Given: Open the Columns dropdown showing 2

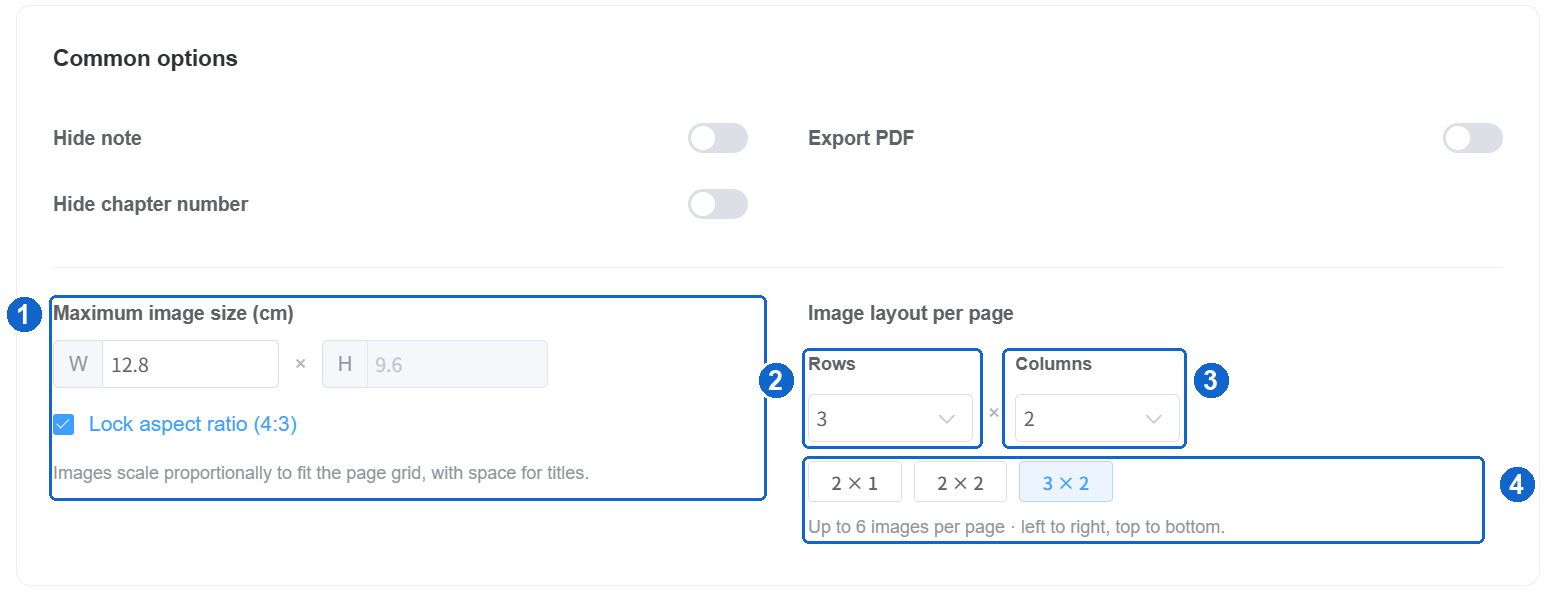Looking at the screenshot, I should pos(1097,419).
